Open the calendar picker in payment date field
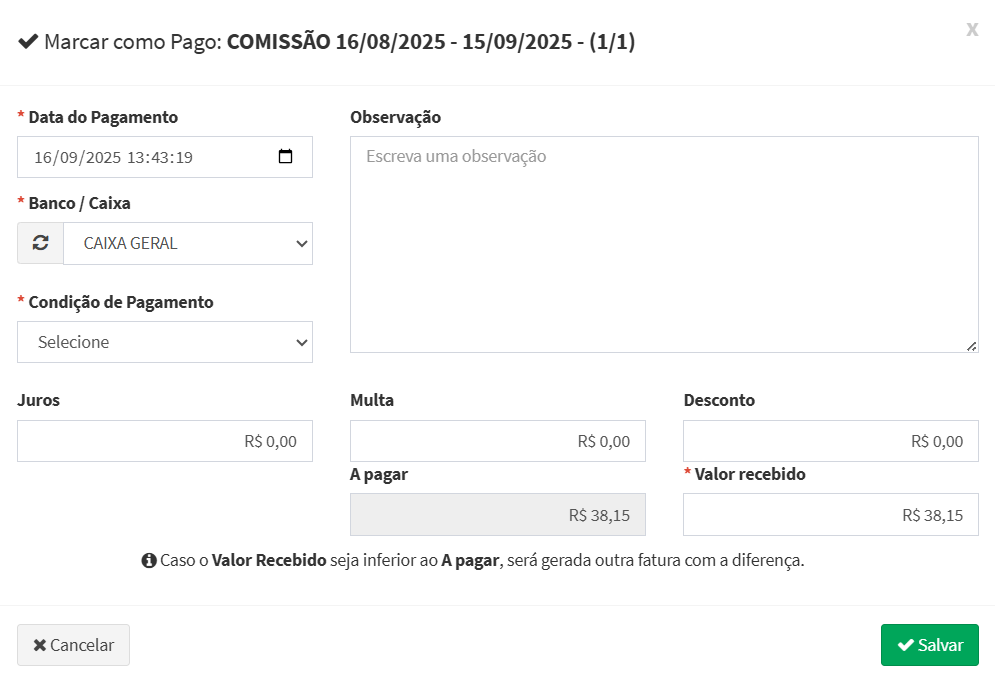The width and height of the screenshot is (995, 683). click(x=285, y=157)
